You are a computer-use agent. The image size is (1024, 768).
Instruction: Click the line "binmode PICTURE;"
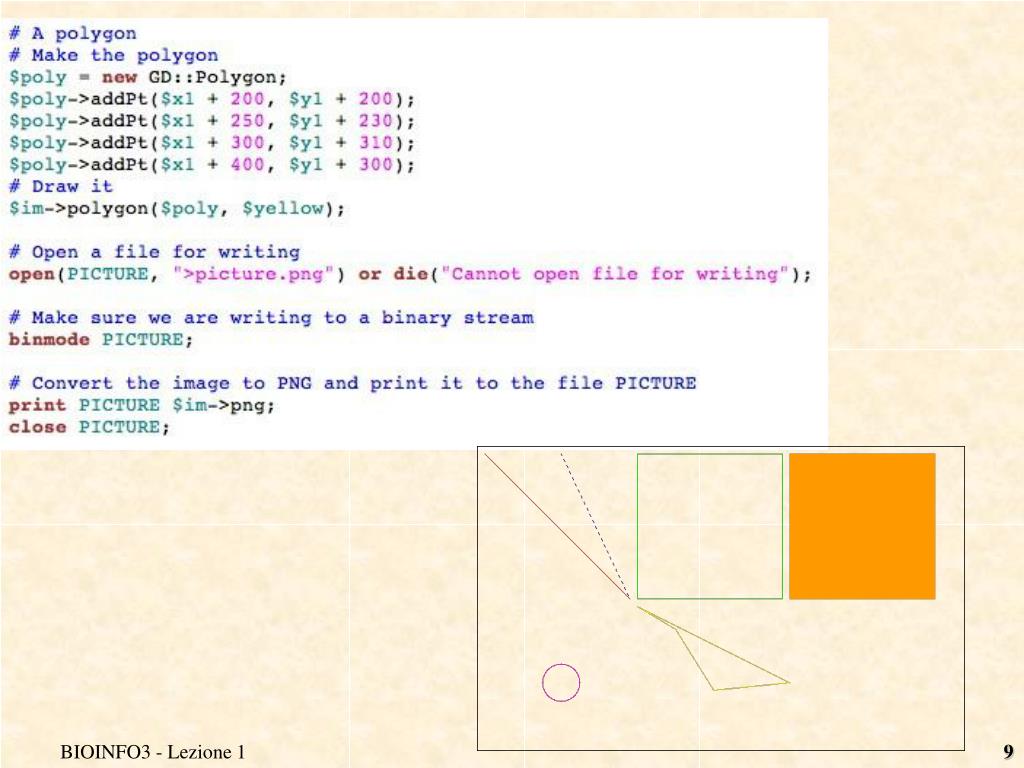[x=101, y=340]
